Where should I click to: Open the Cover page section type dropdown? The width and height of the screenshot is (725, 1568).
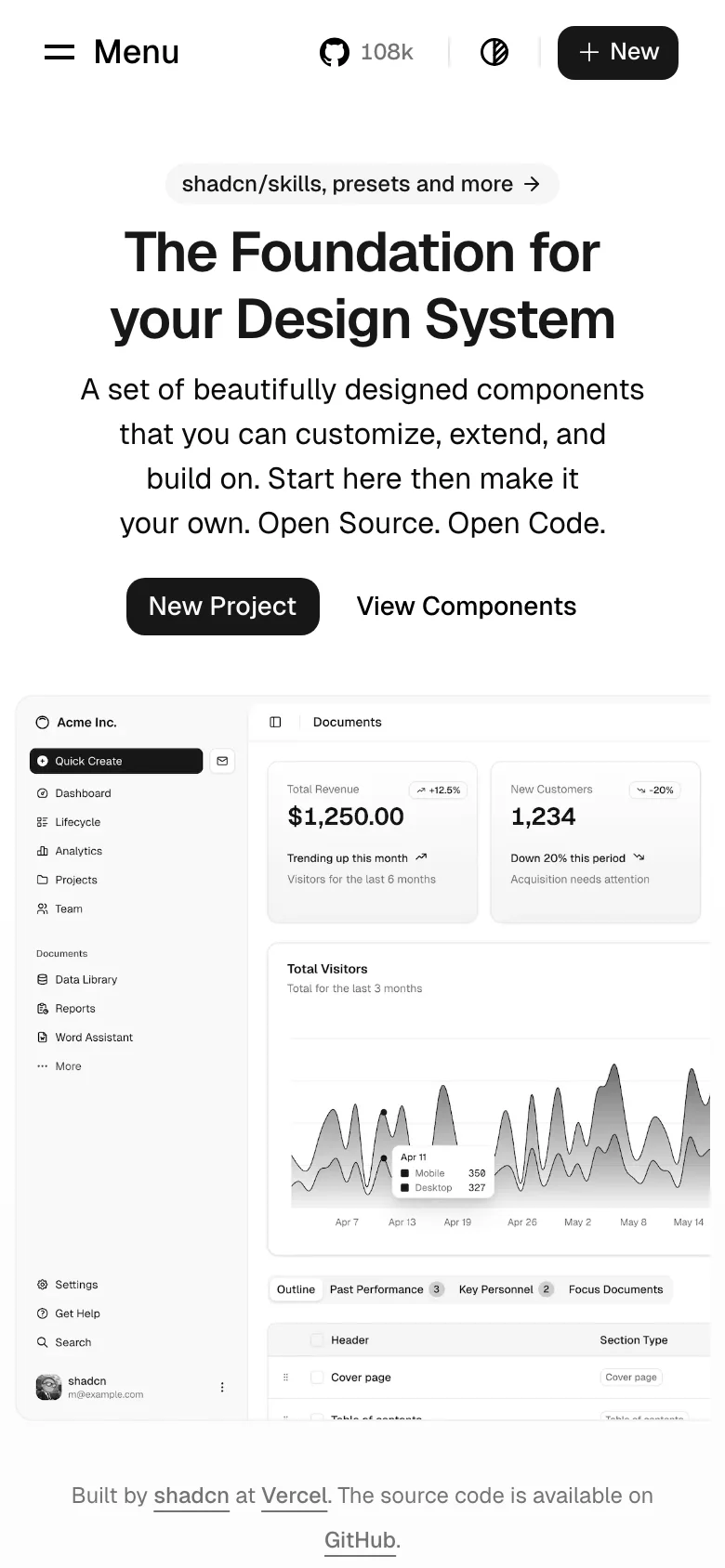coord(631,1378)
